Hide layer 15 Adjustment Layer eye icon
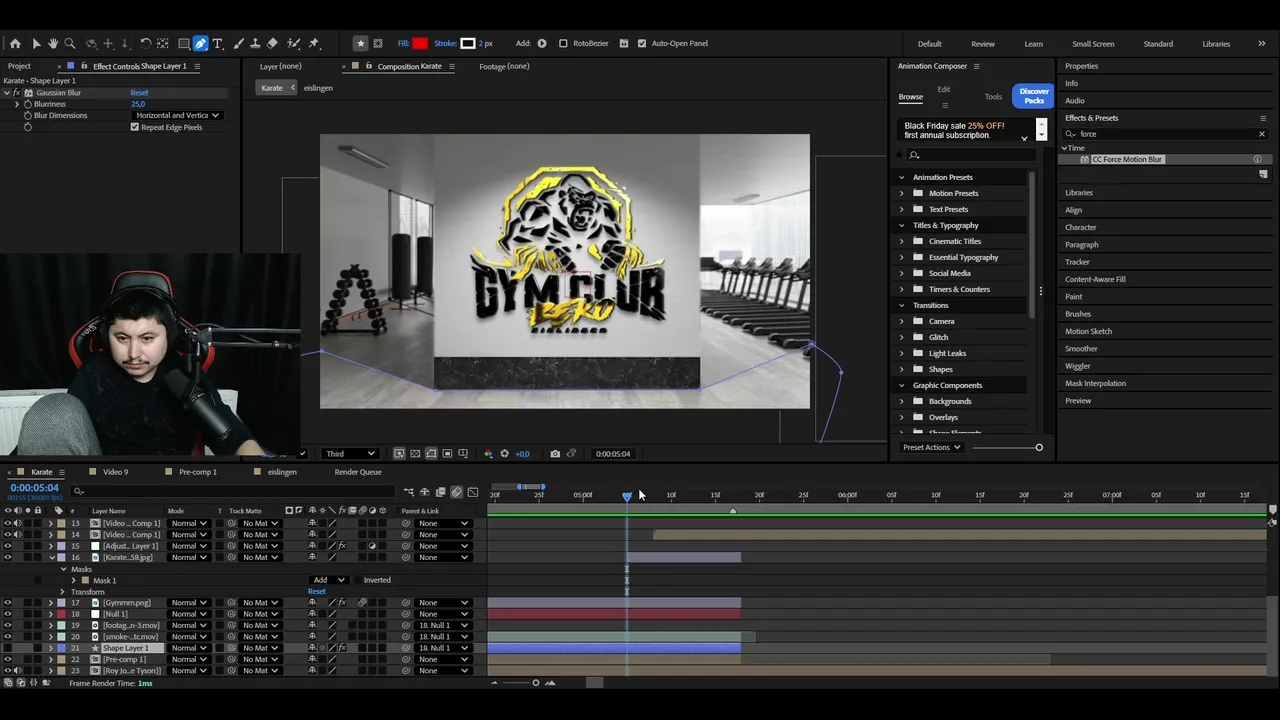 pyautogui.click(x=8, y=546)
